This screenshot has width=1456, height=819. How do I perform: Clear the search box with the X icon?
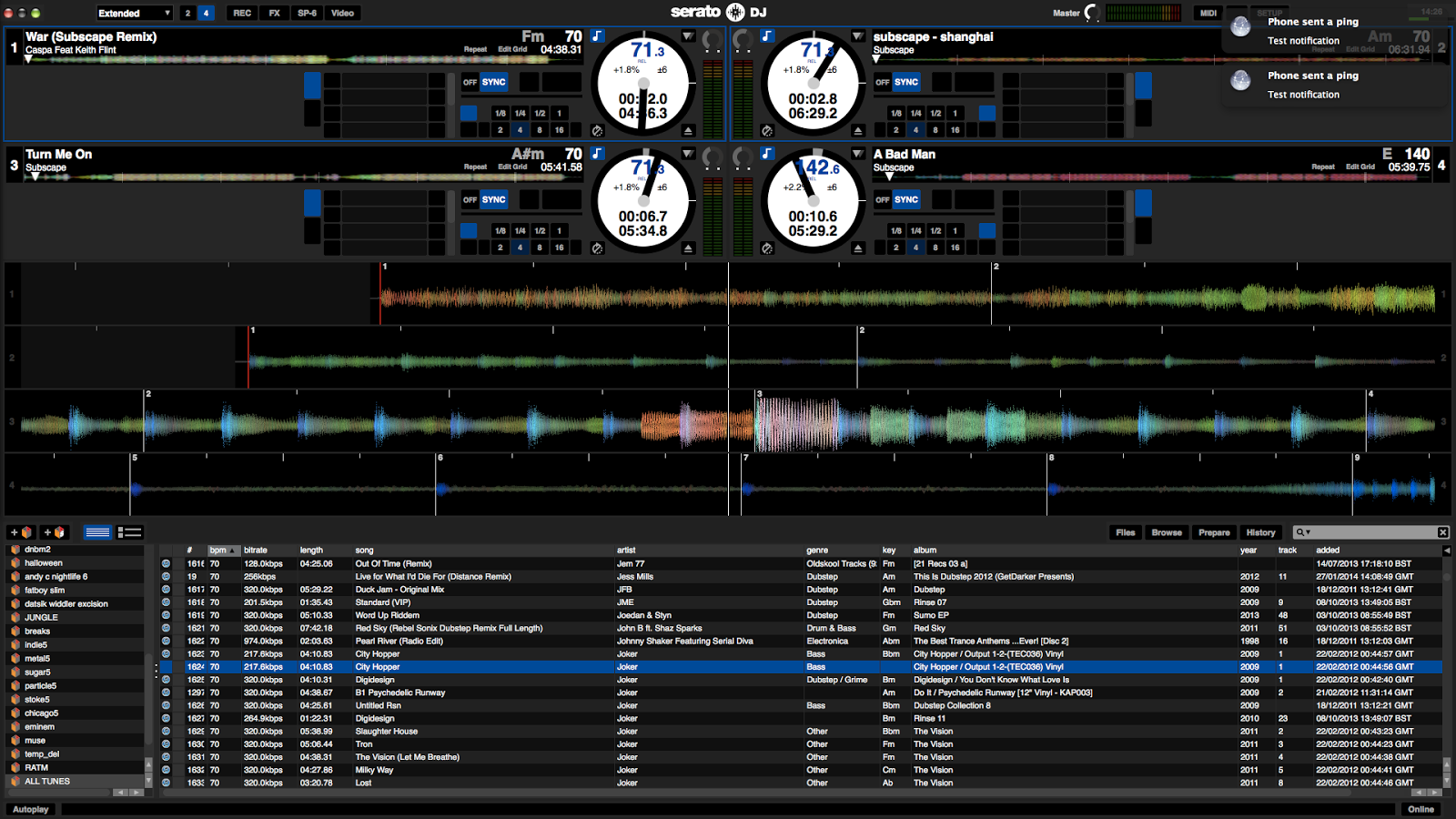click(1442, 532)
